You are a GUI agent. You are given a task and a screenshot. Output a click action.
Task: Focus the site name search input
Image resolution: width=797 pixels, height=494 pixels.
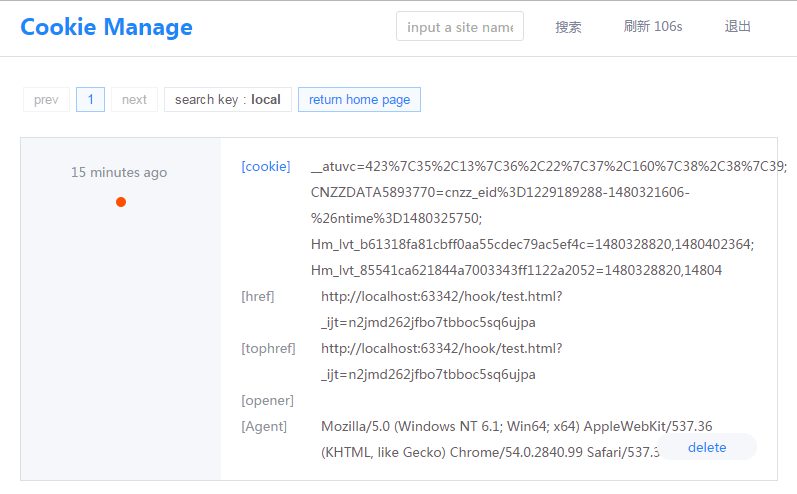459,26
